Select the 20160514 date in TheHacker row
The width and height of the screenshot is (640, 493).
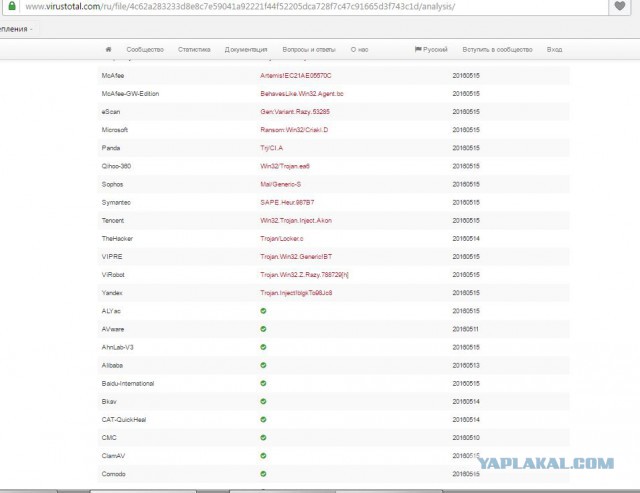click(x=466, y=238)
